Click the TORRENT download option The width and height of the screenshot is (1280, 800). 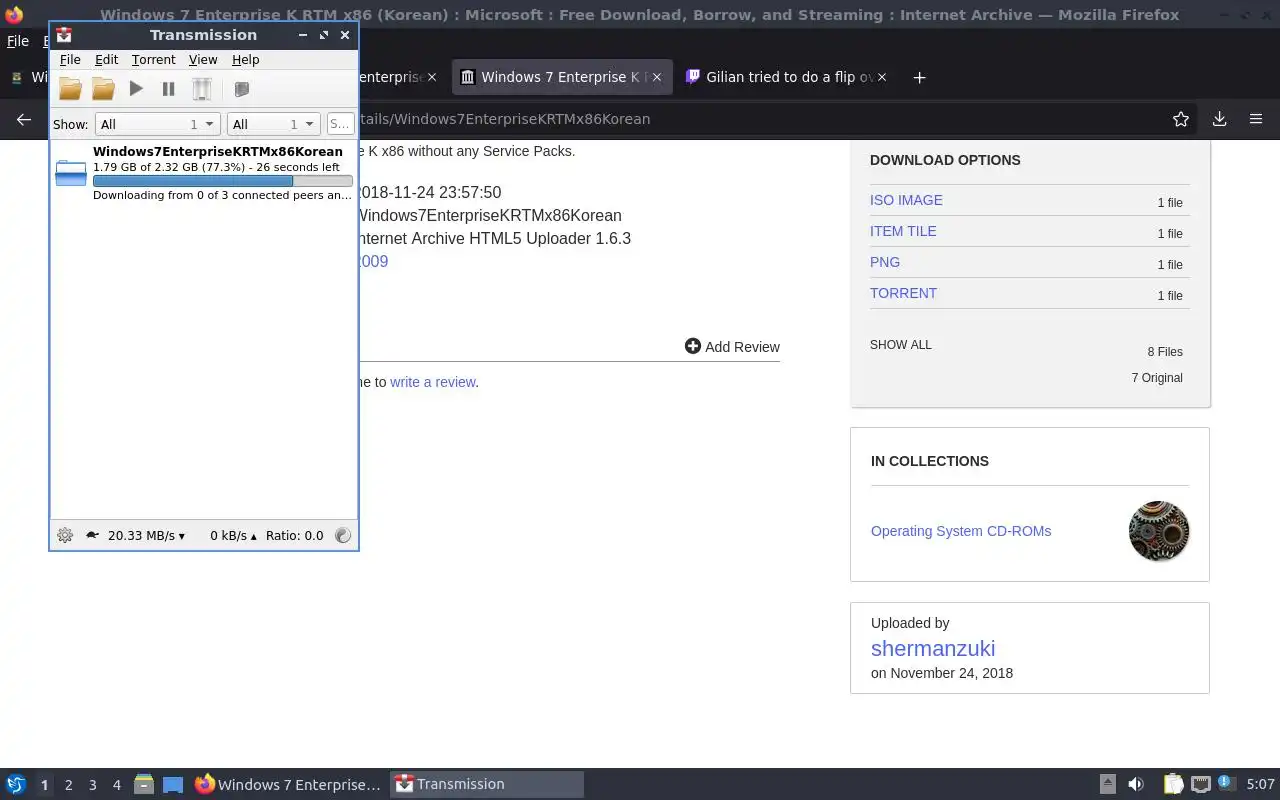pos(903,293)
